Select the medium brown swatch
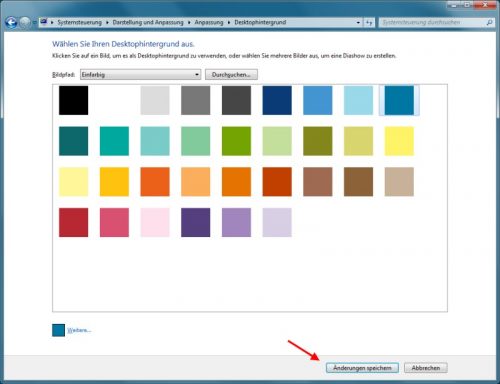The width and height of the screenshot is (500, 384). (358, 182)
